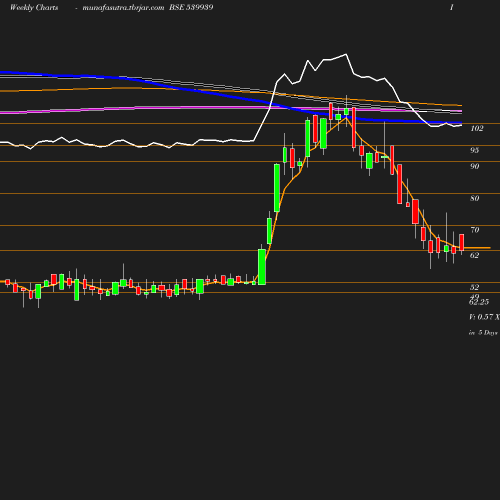Click the "BSE 539939" ticker text
Image resolution: width=500 pixels, height=500 pixels.
(191, 7)
